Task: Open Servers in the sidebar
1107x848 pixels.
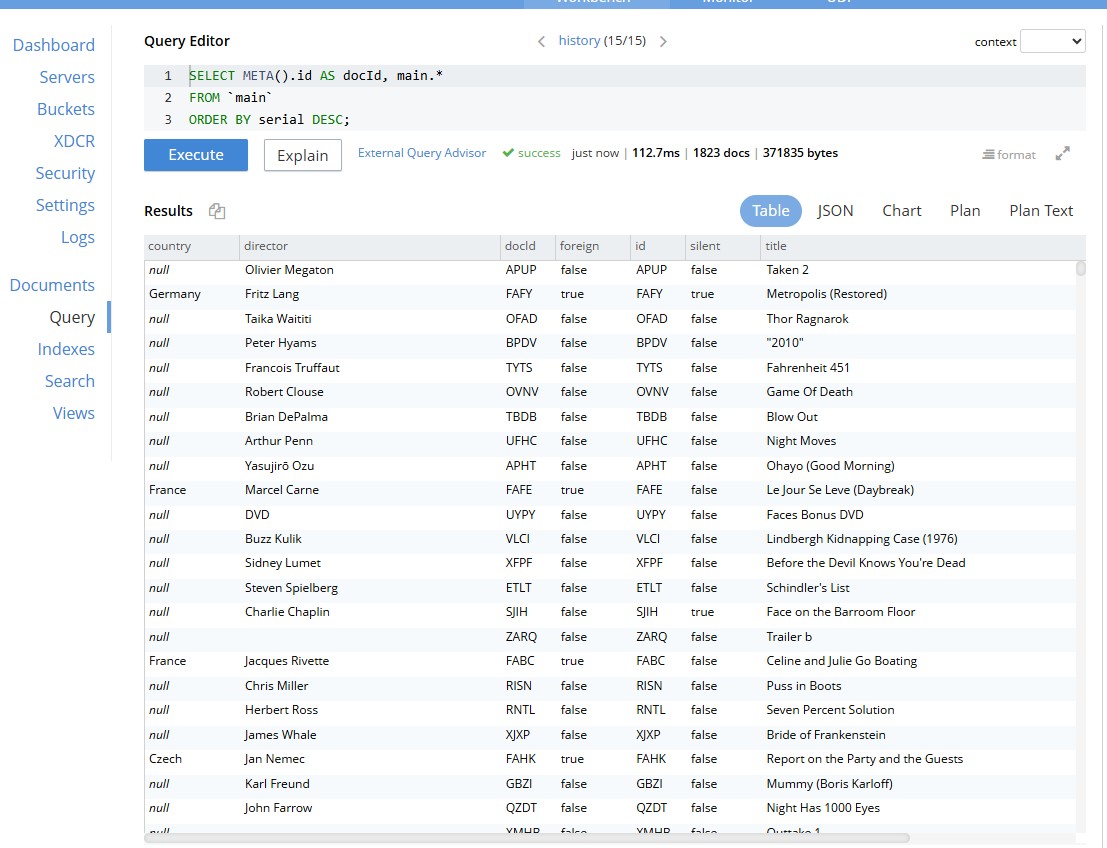Action: (x=67, y=77)
